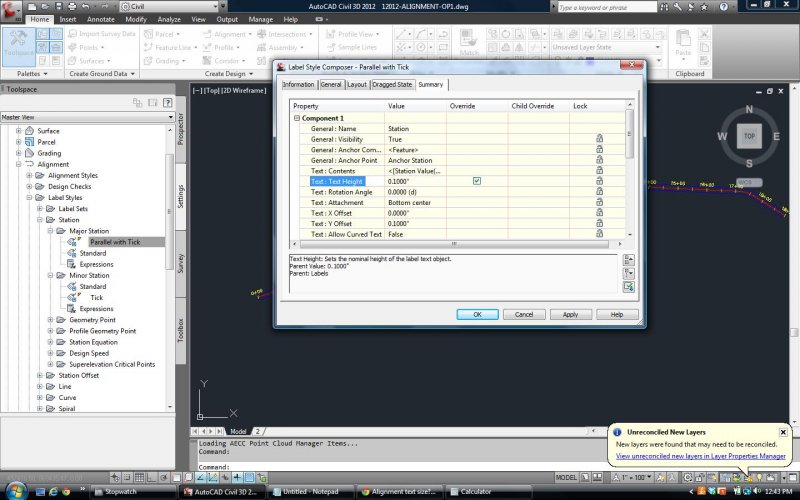This screenshot has height=500, width=800.
Task: Click the Surface node icon in tree
Action: 29,131
